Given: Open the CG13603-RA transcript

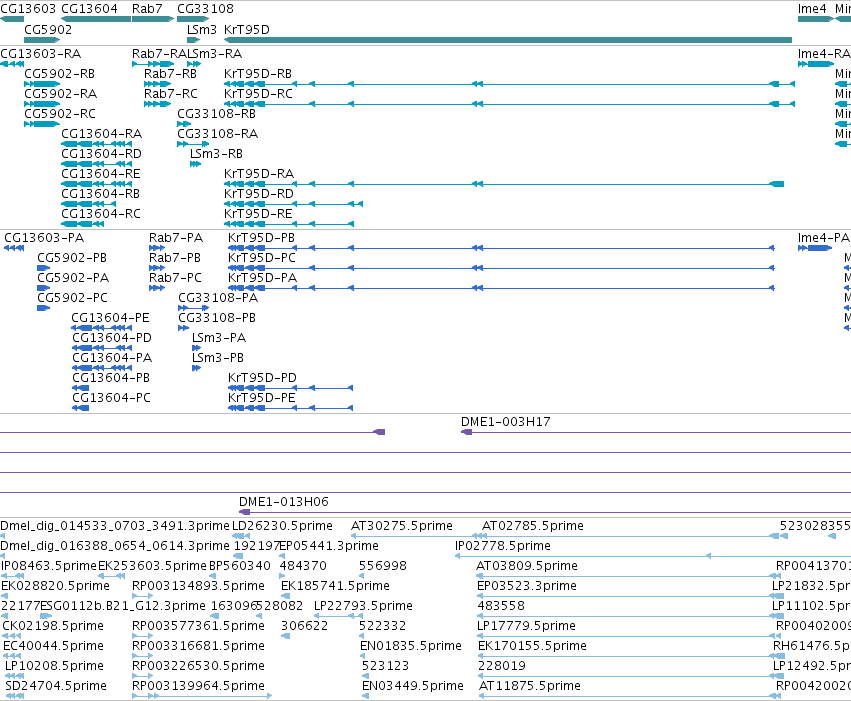Looking at the screenshot, I should 41,54.
